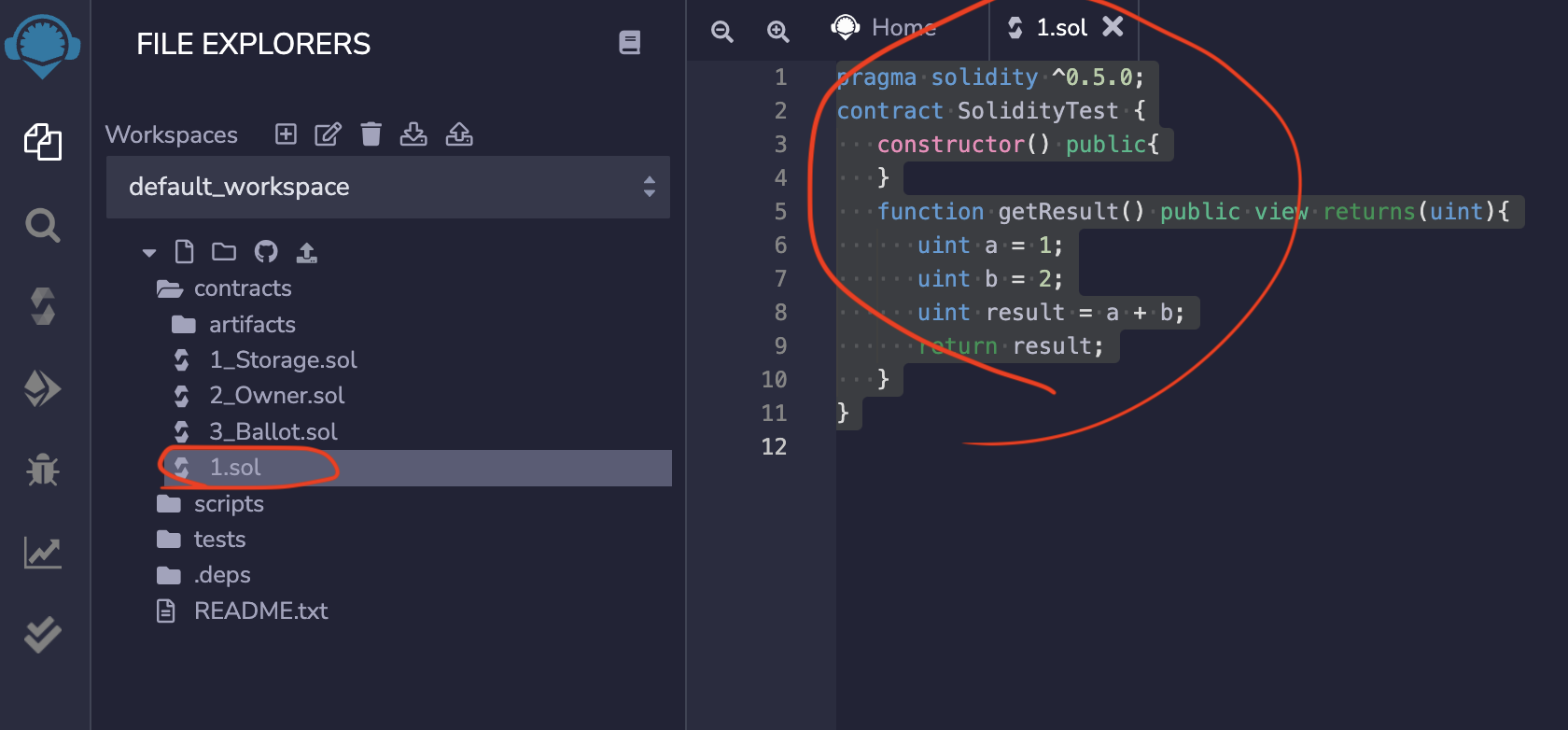The height and width of the screenshot is (730, 1568).
Task: Open the default_workspace dropdown
Action: [x=388, y=187]
